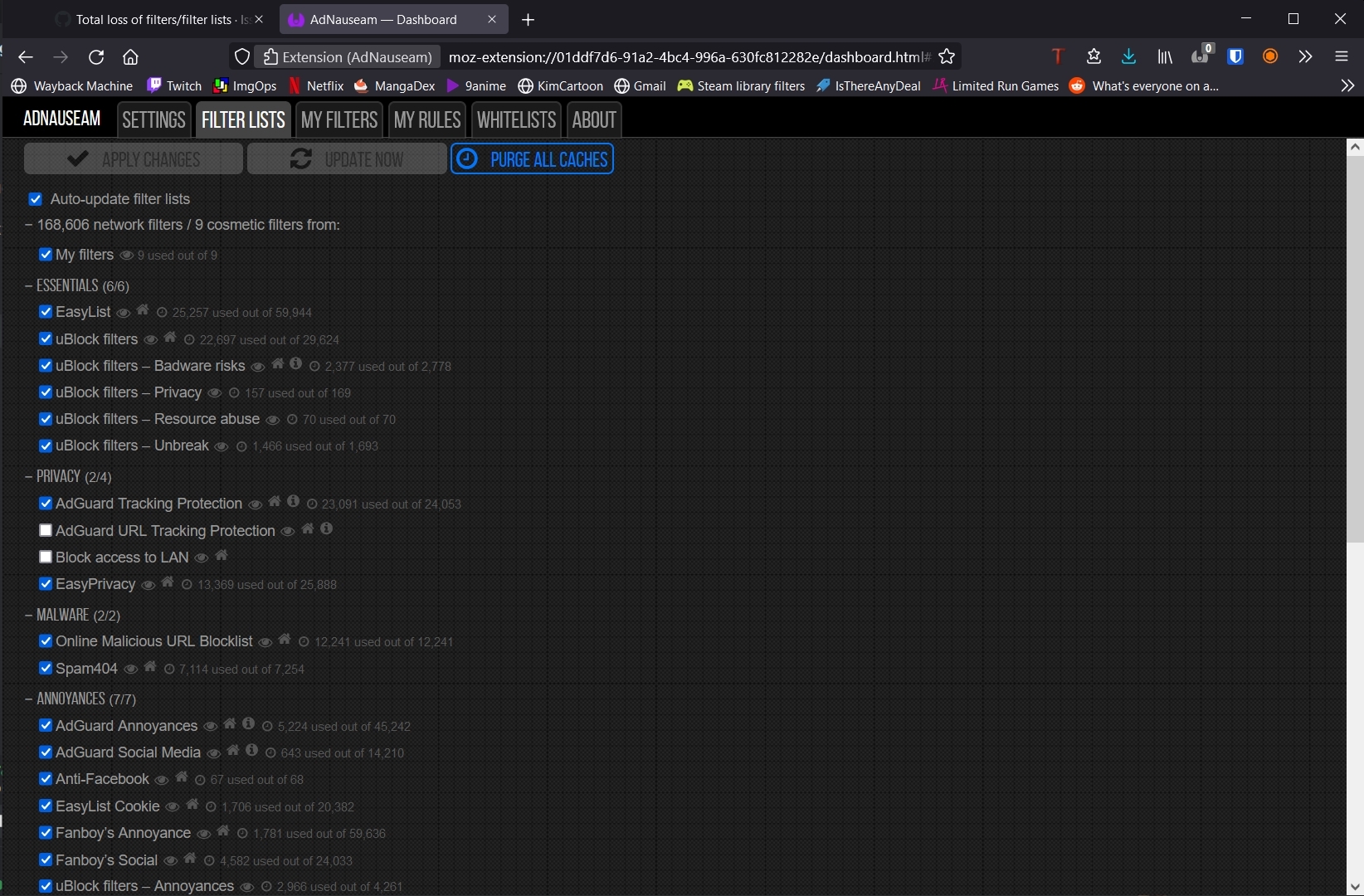Click the shield privacy protection icon
The width and height of the screenshot is (1364, 896).
pyautogui.click(x=1235, y=56)
